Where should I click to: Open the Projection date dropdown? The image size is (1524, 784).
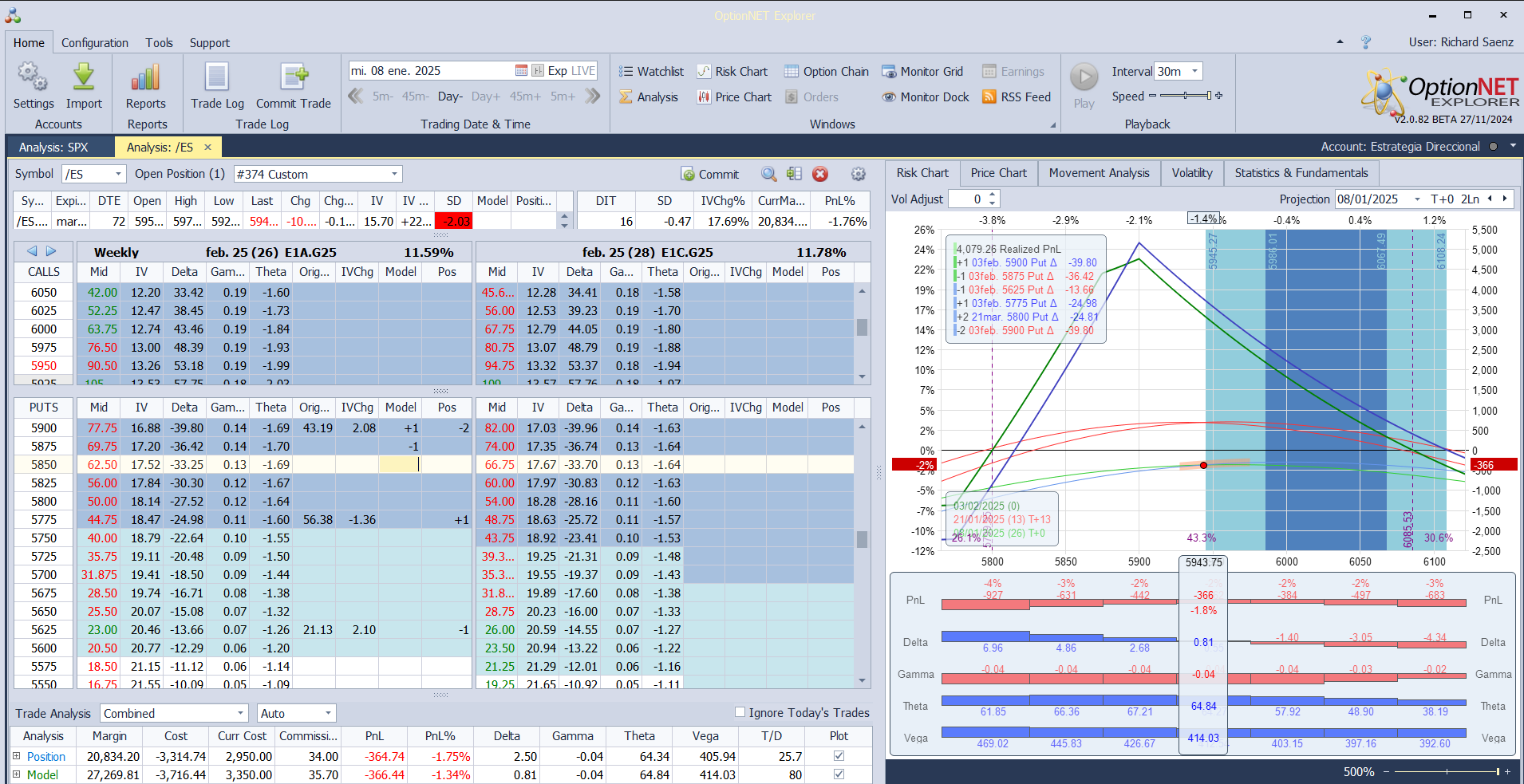click(1417, 199)
